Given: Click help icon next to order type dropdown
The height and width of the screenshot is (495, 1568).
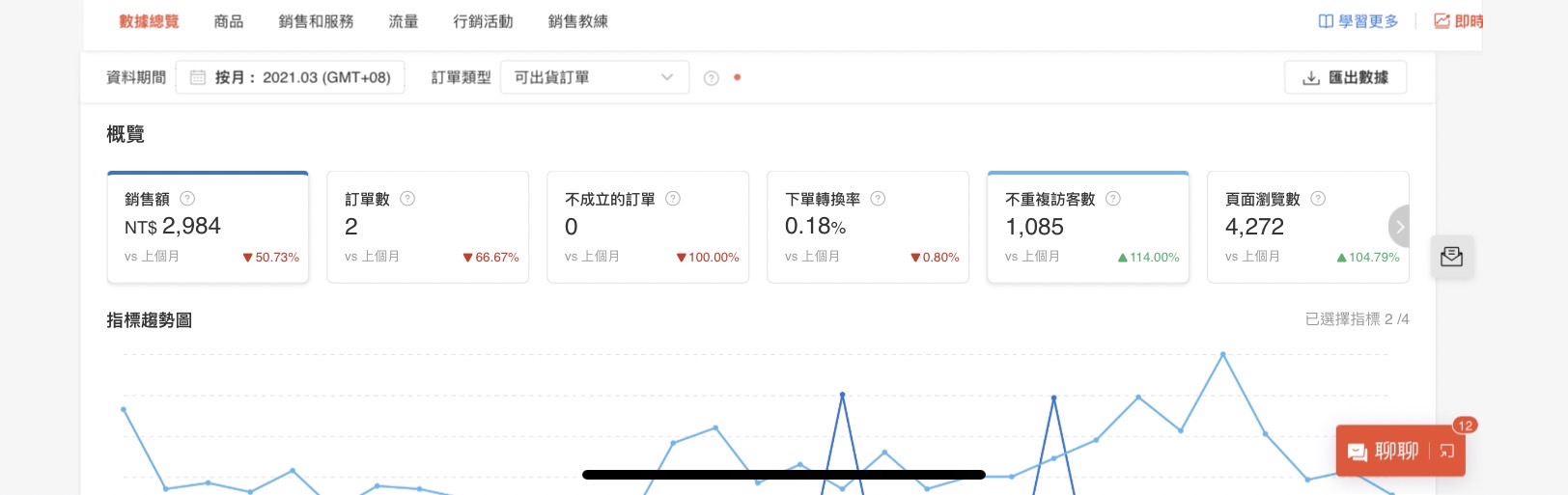Looking at the screenshot, I should click(x=712, y=78).
